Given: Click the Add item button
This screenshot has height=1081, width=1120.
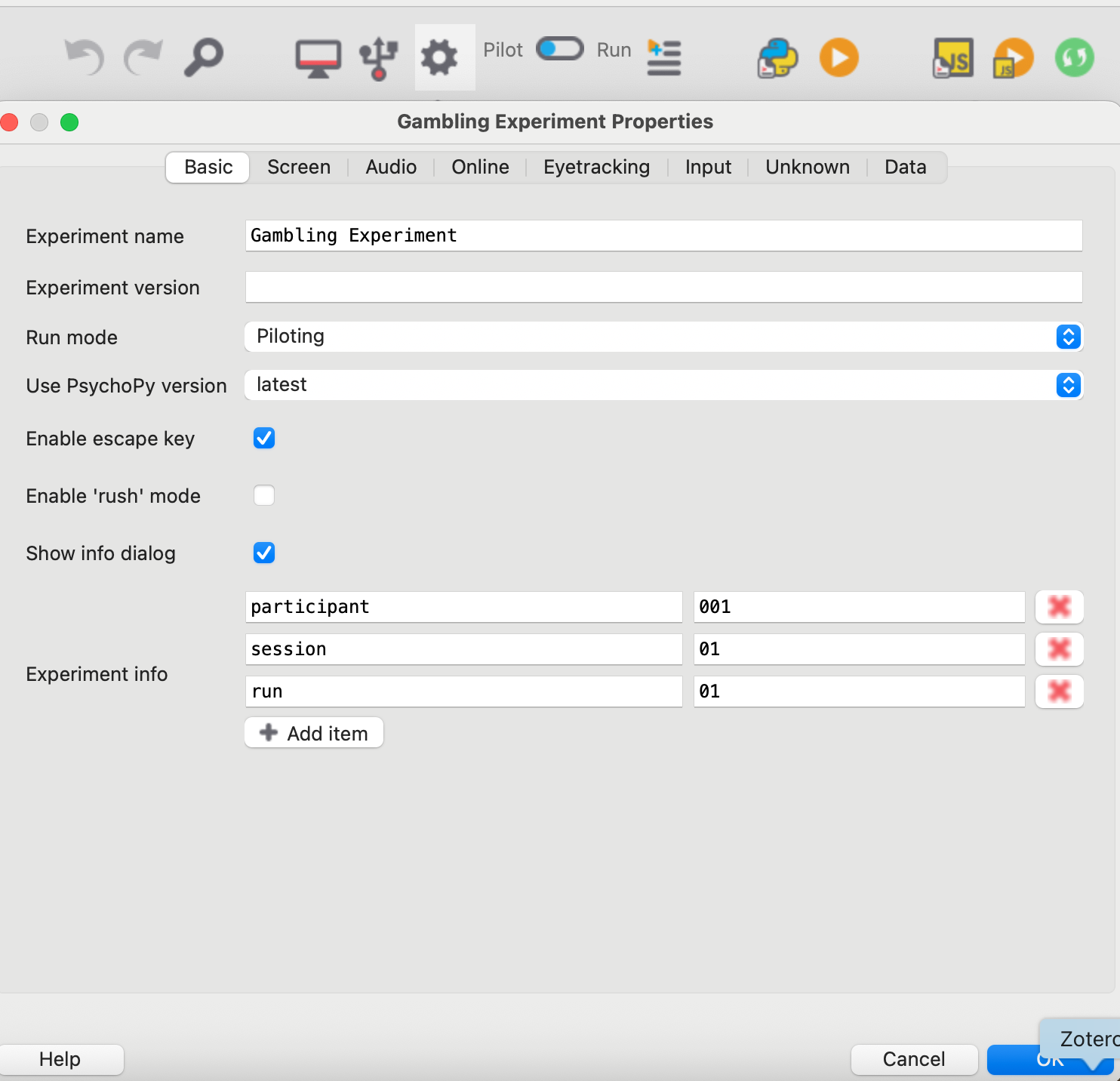Looking at the screenshot, I should coord(314,733).
